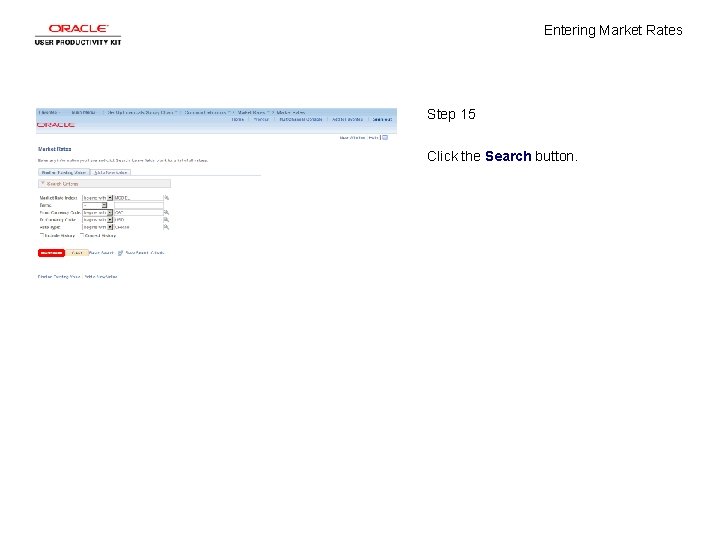Open the Main Menu
The image size is (720, 540).
(x=84, y=112)
